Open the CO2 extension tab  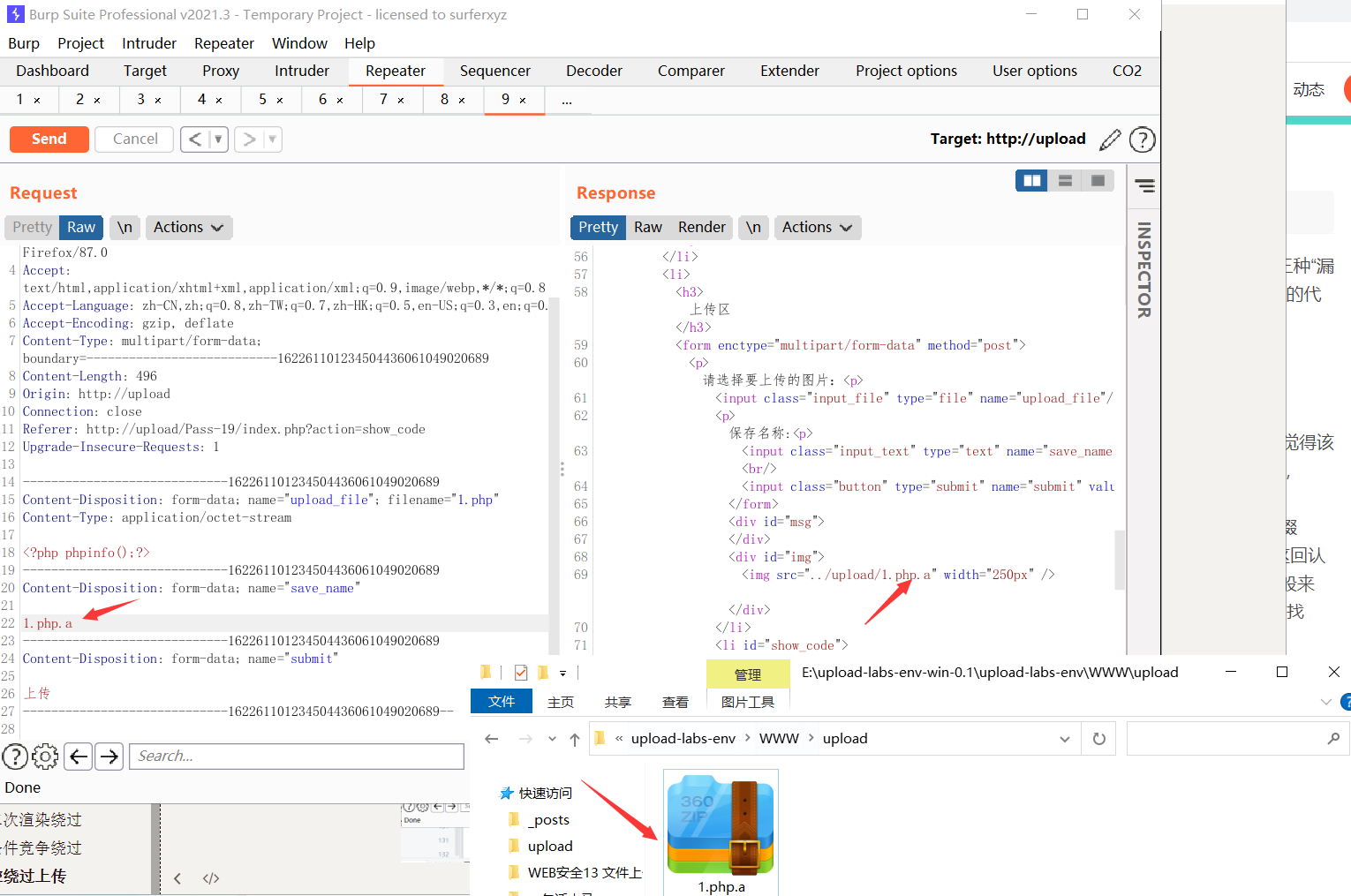pyautogui.click(x=1127, y=71)
